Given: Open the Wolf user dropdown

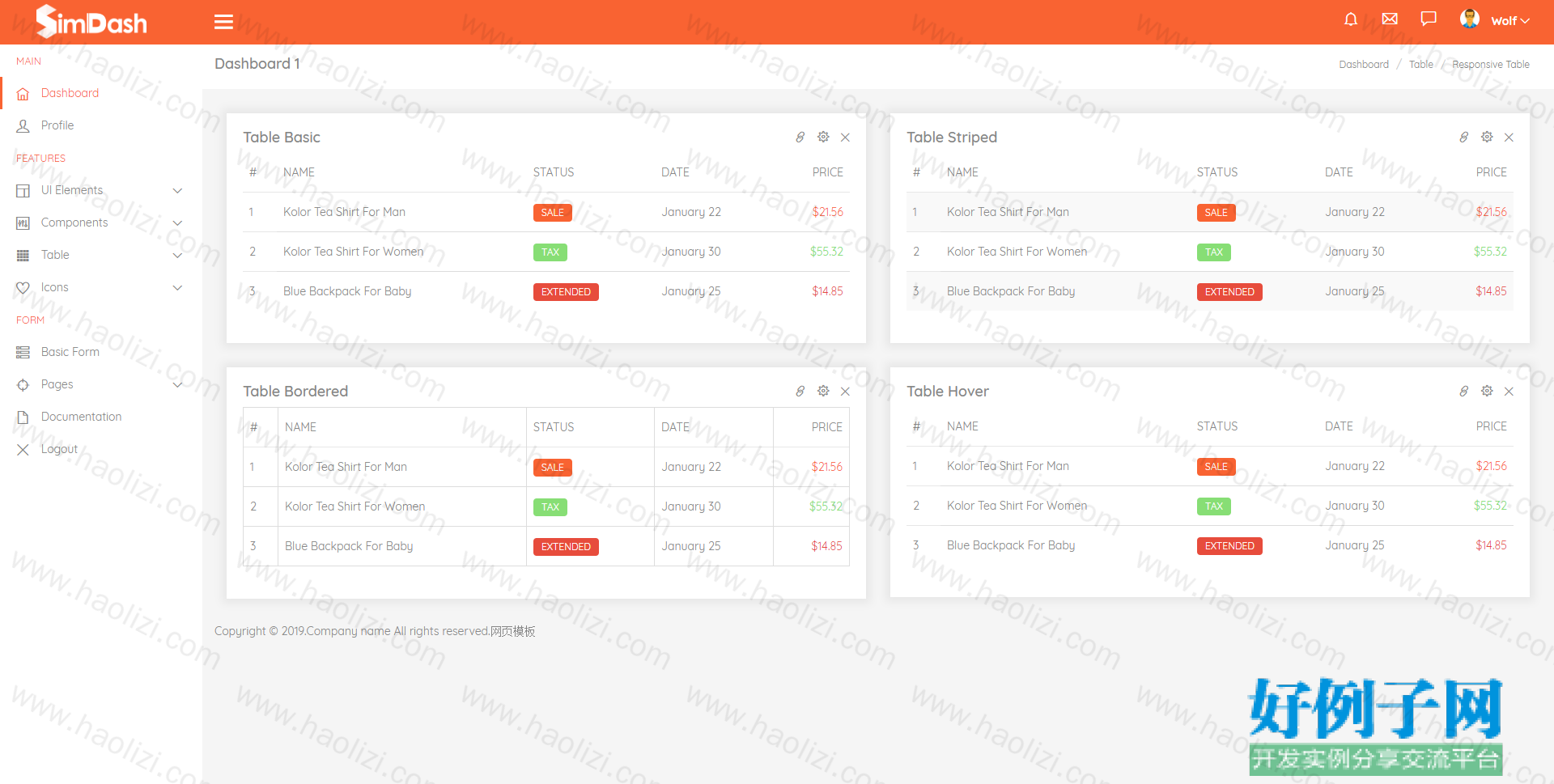Looking at the screenshot, I should pyautogui.click(x=1510, y=21).
